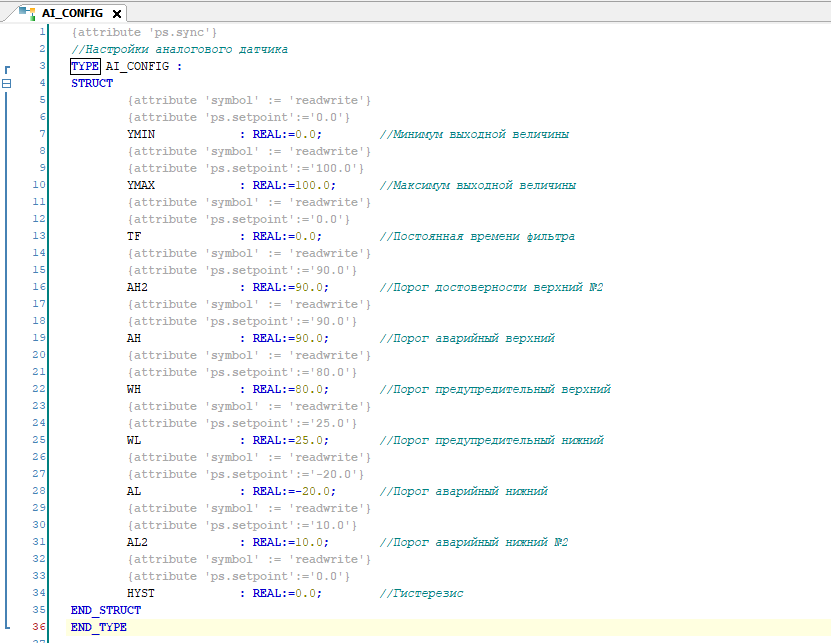831x643 pixels.
Task: Click line number 1 in the gutter
Action: (42, 32)
